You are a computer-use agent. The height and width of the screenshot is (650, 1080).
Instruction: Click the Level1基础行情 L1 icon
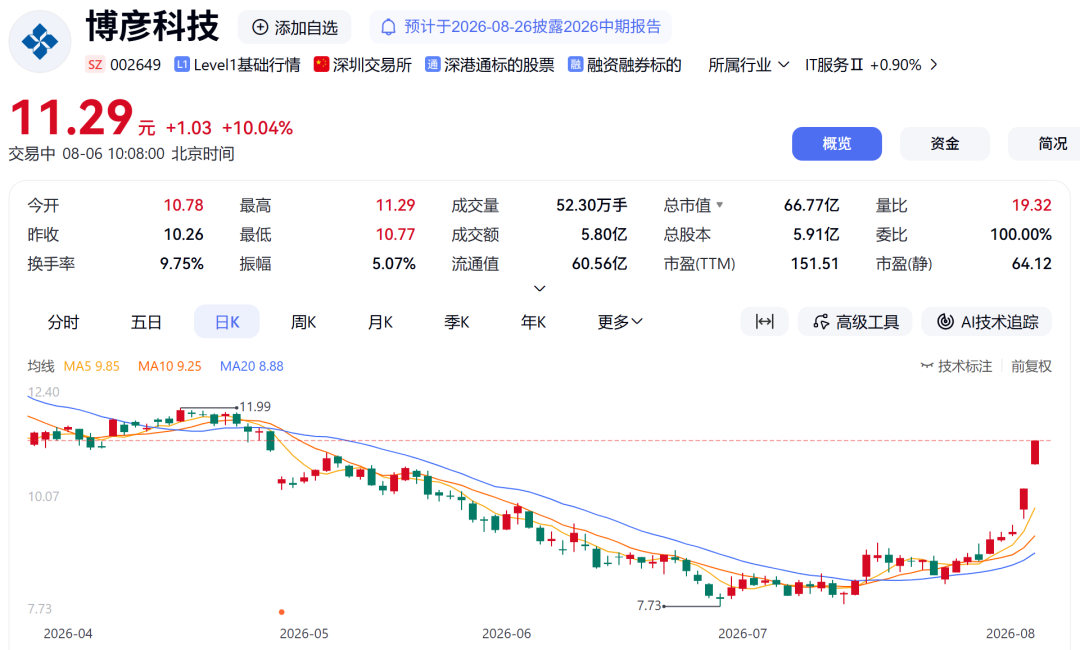[x=182, y=65]
